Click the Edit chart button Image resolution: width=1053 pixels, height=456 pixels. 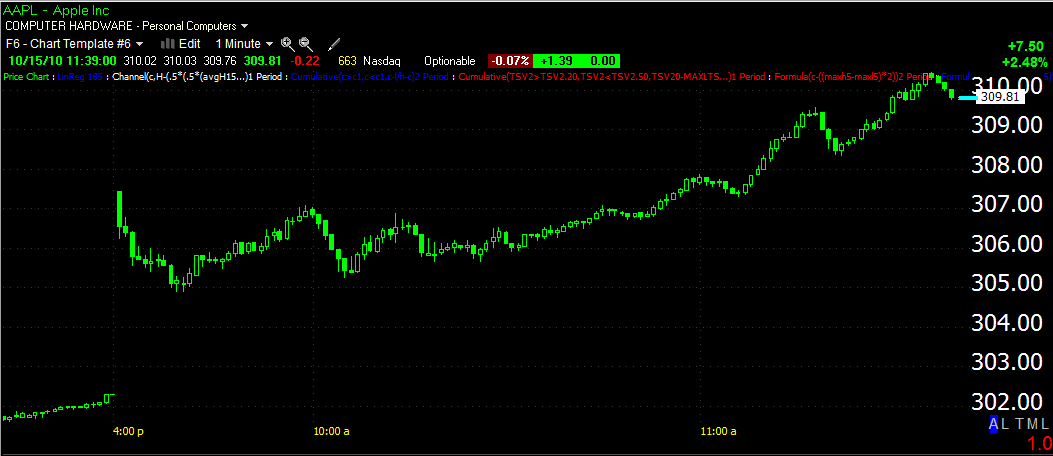pos(189,44)
